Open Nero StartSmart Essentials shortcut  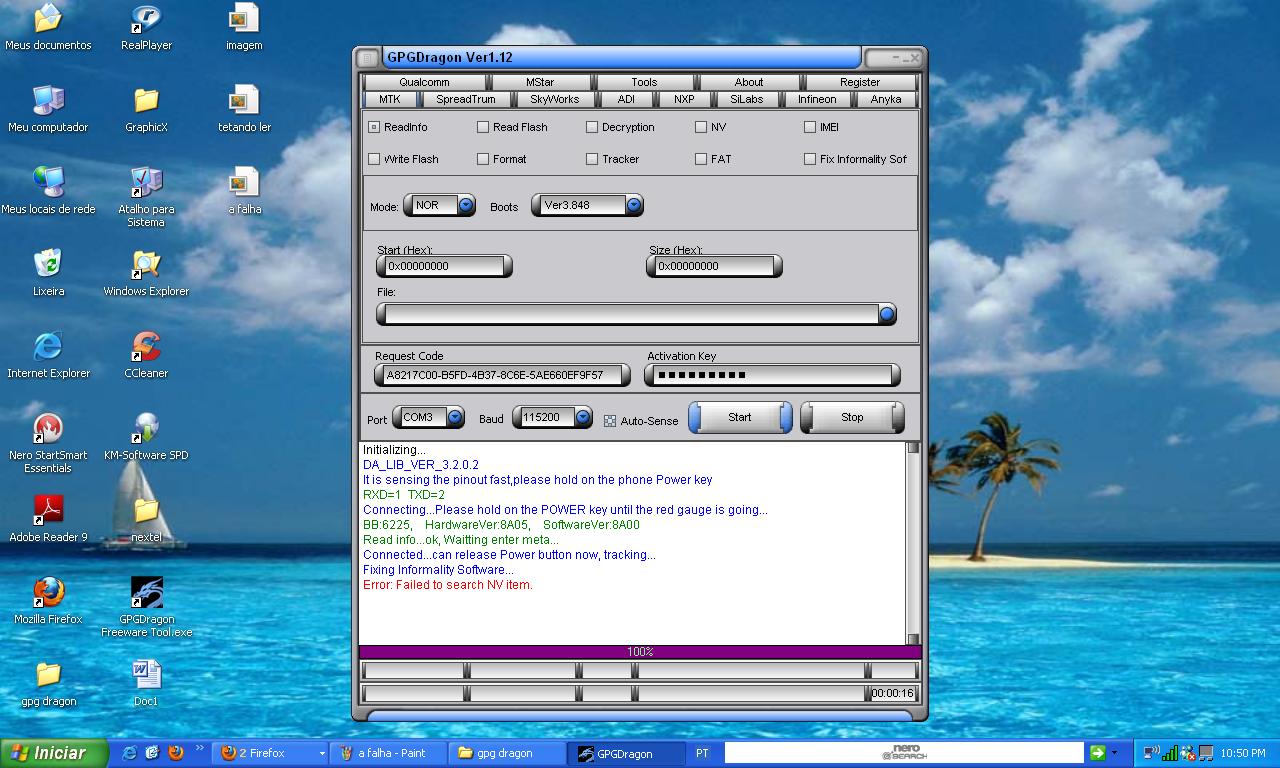[x=48, y=430]
